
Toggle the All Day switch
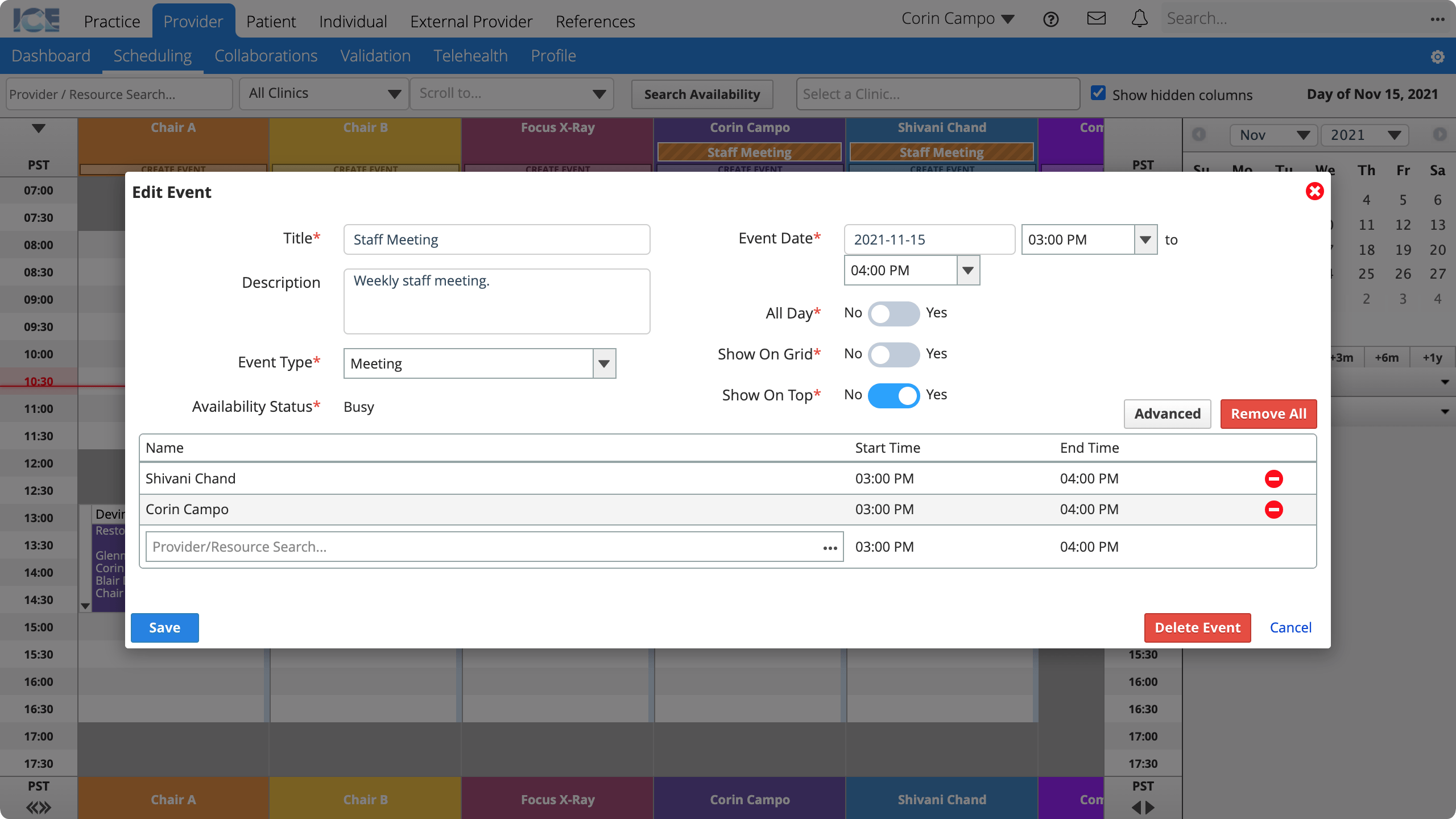(894, 313)
